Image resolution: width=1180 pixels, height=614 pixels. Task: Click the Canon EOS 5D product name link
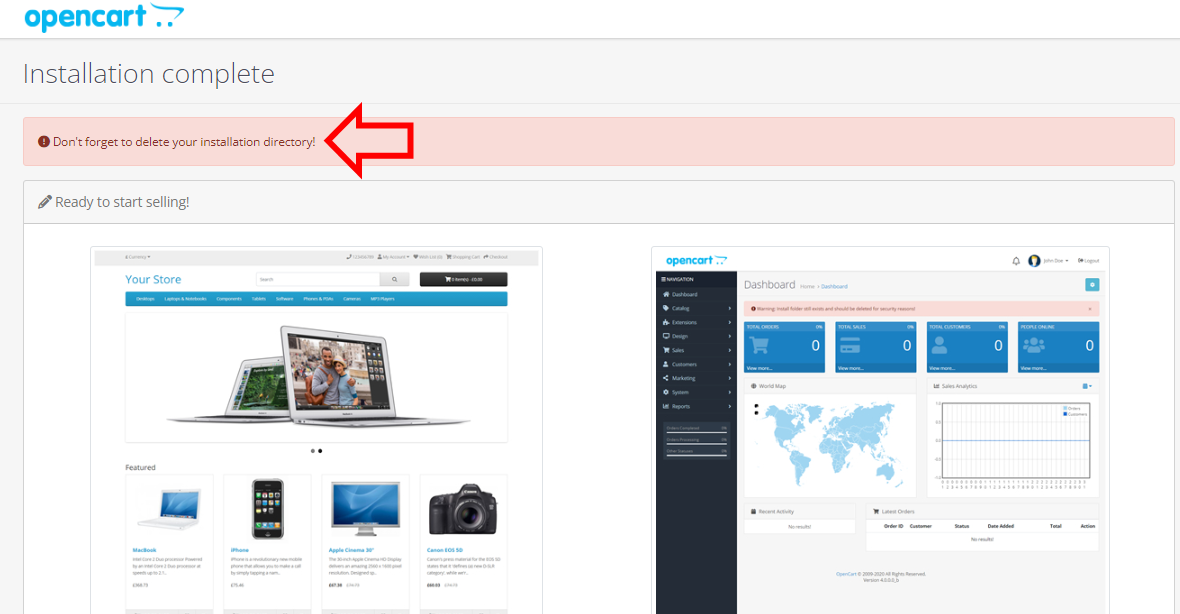pyautogui.click(x=445, y=550)
